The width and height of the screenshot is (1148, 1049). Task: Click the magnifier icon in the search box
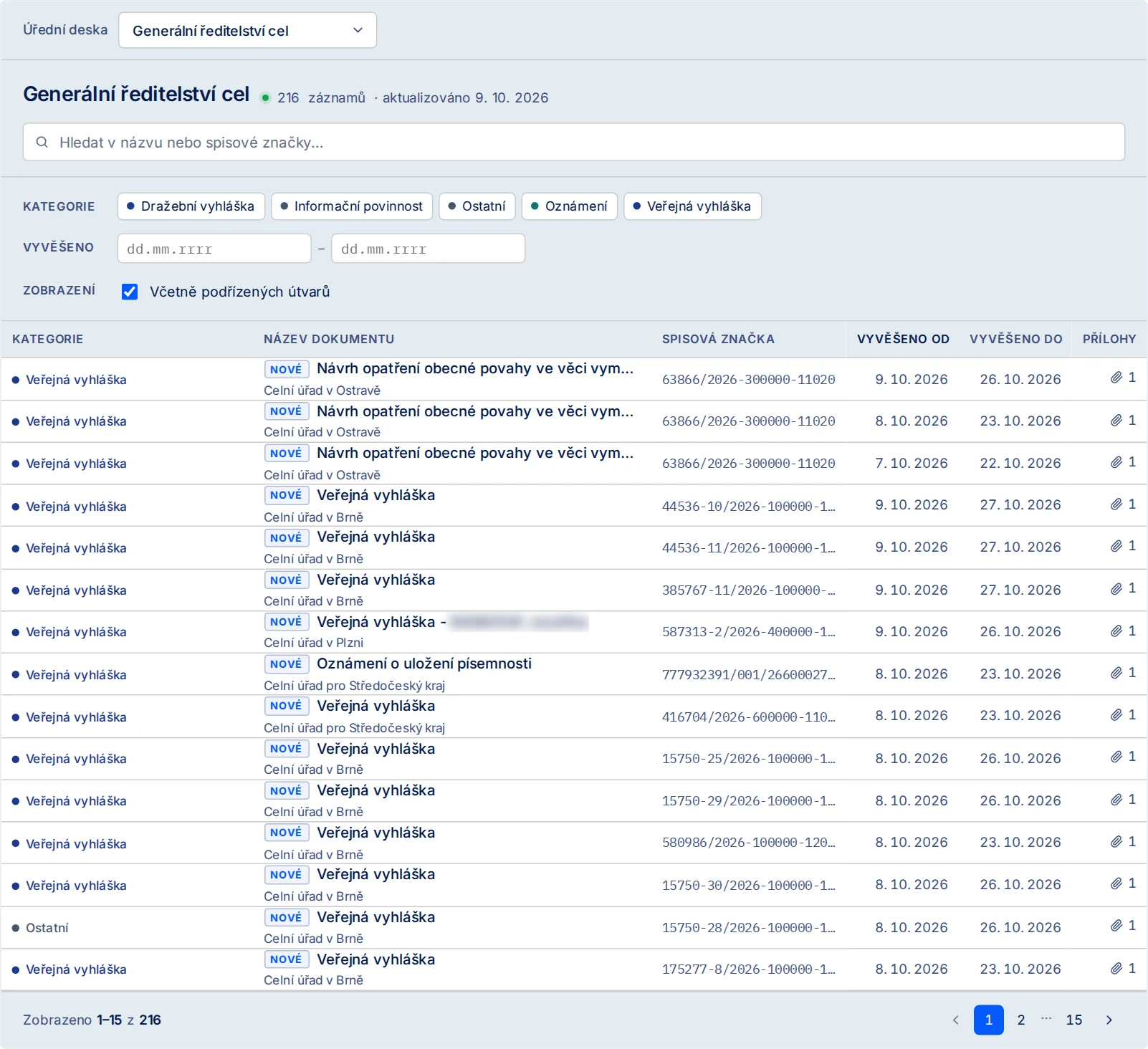click(x=42, y=142)
